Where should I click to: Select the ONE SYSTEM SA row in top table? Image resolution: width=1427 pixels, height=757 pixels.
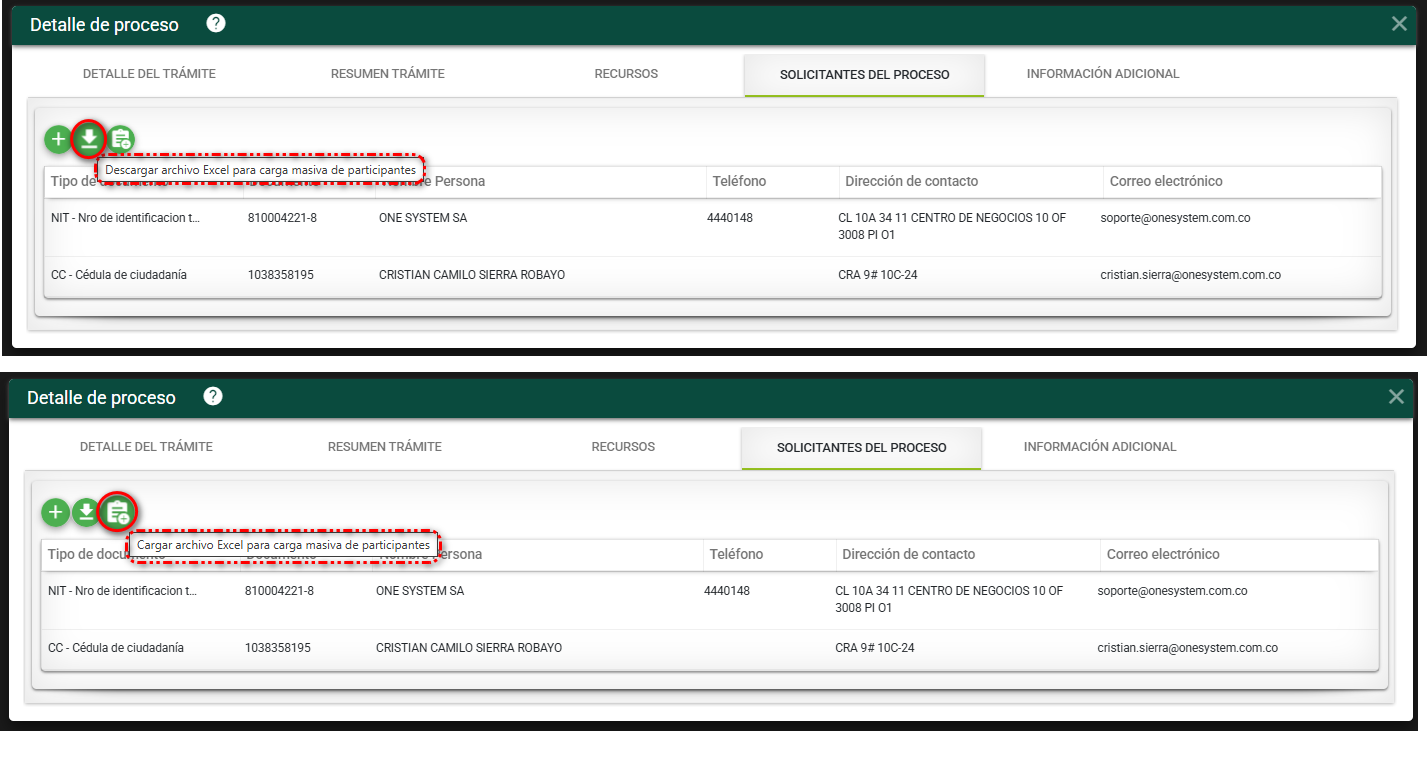(423, 217)
